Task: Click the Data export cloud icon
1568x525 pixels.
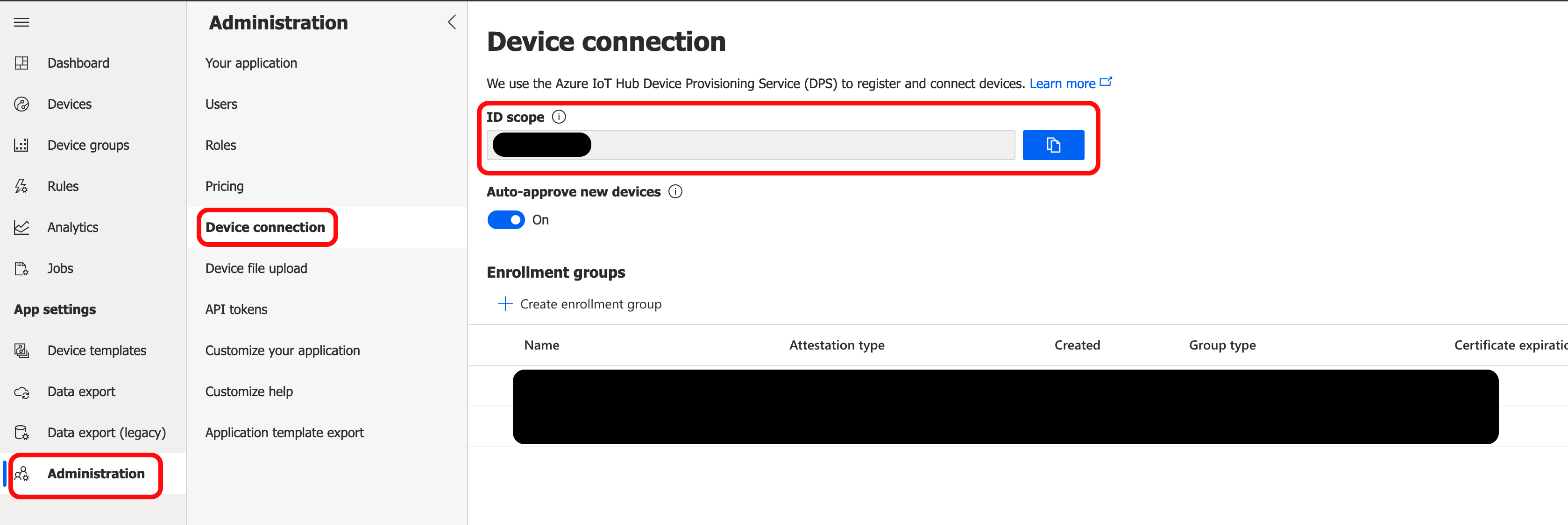Action: click(21, 392)
